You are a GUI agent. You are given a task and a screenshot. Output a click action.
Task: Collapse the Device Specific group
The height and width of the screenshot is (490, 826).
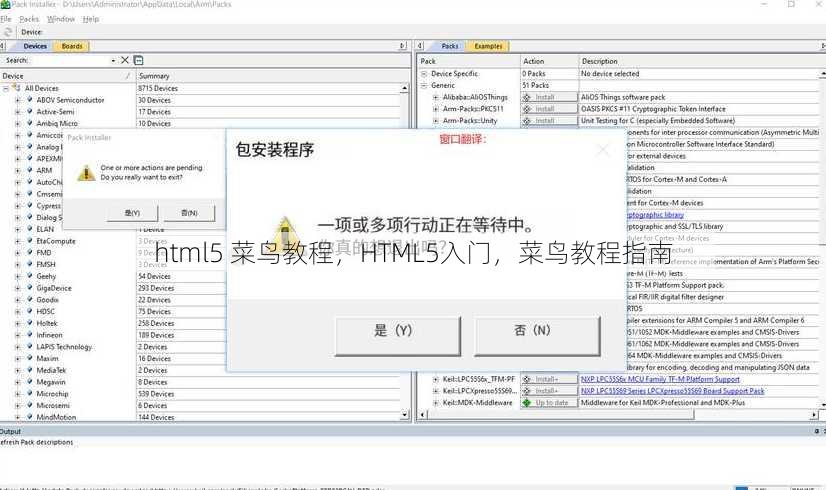point(424,74)
